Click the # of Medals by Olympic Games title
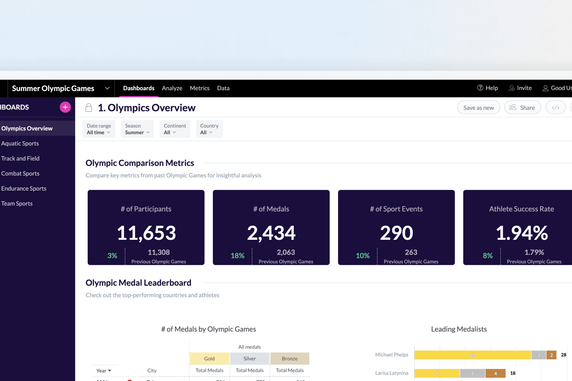 click(209, 329)
